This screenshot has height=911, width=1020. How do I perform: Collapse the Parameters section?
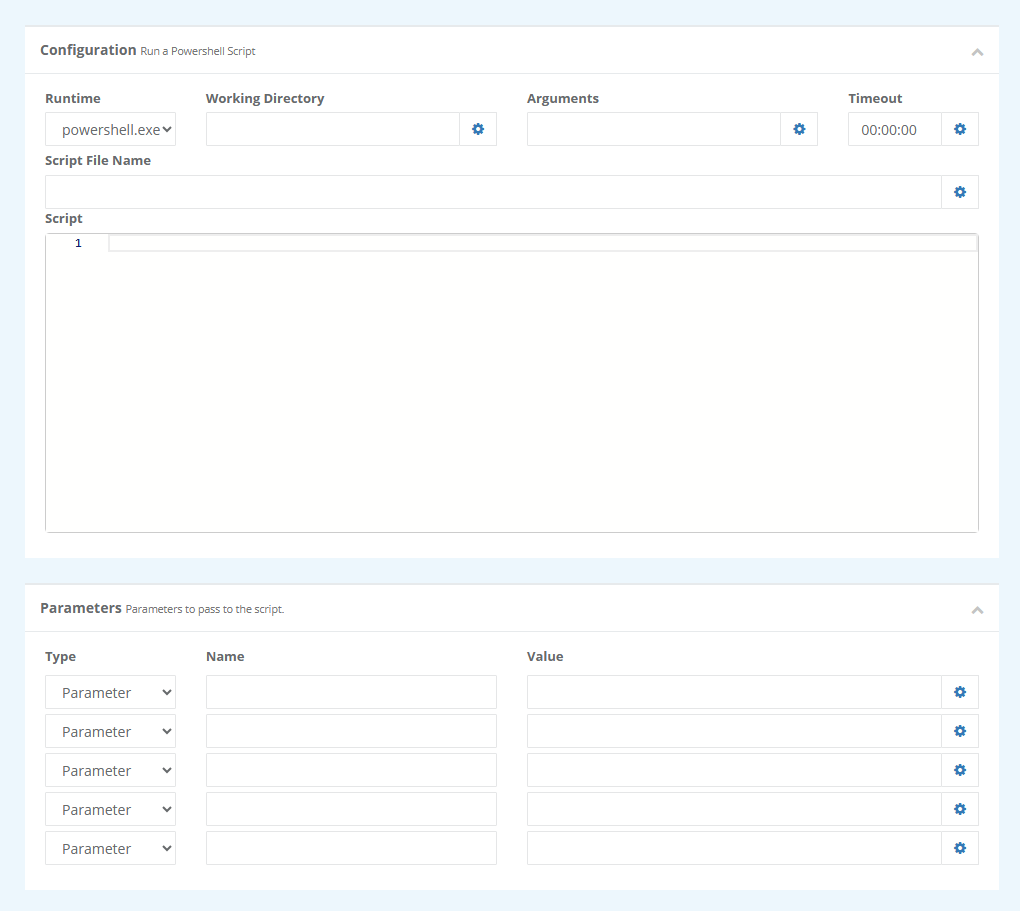point(977,609)
